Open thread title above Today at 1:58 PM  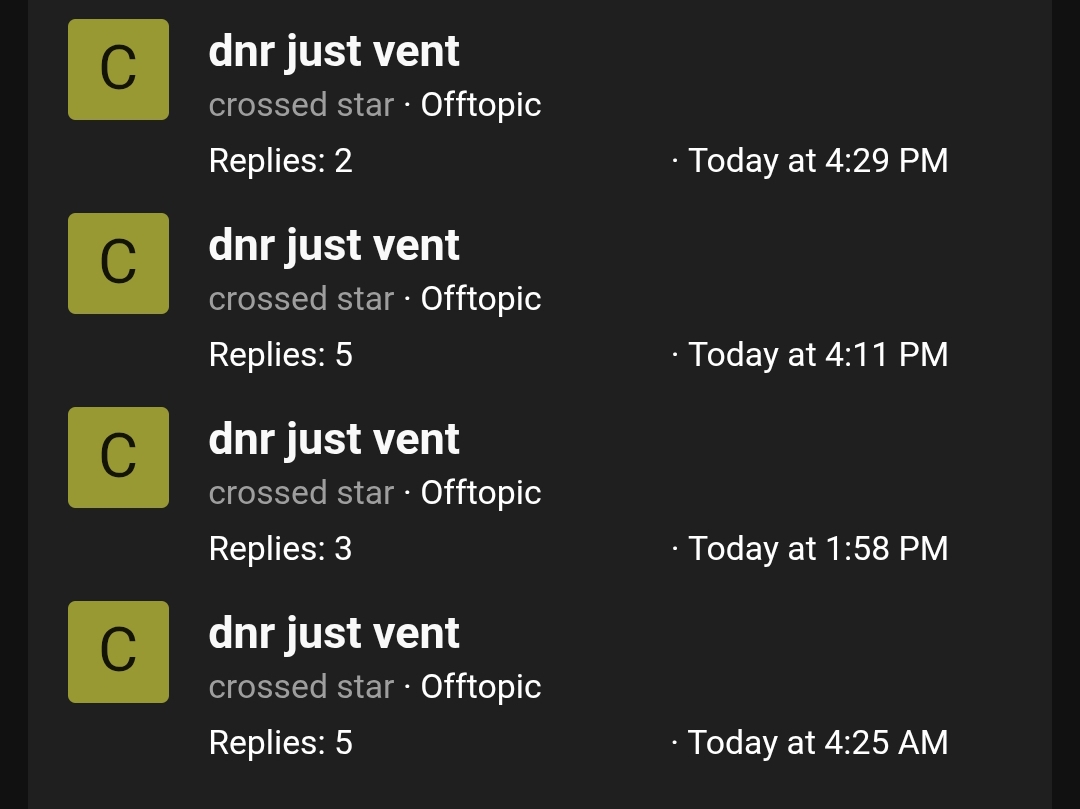click(334, 441)
